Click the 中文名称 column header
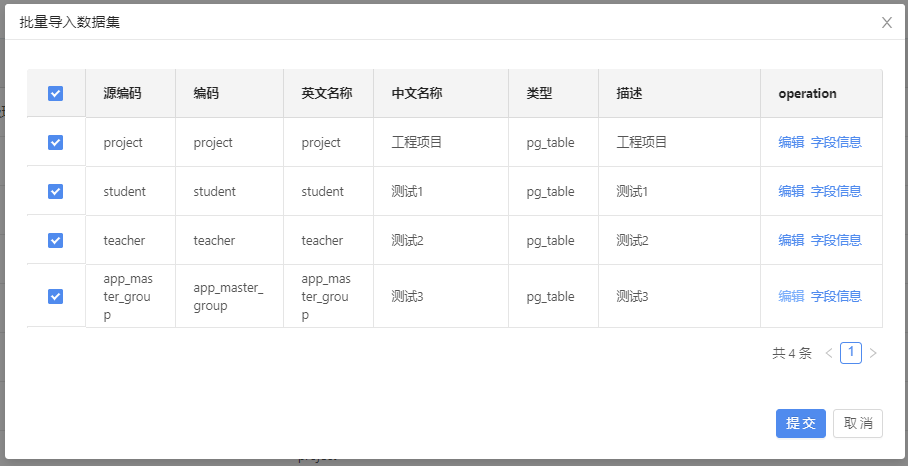908x466 pixels. [x=417, y=93]
